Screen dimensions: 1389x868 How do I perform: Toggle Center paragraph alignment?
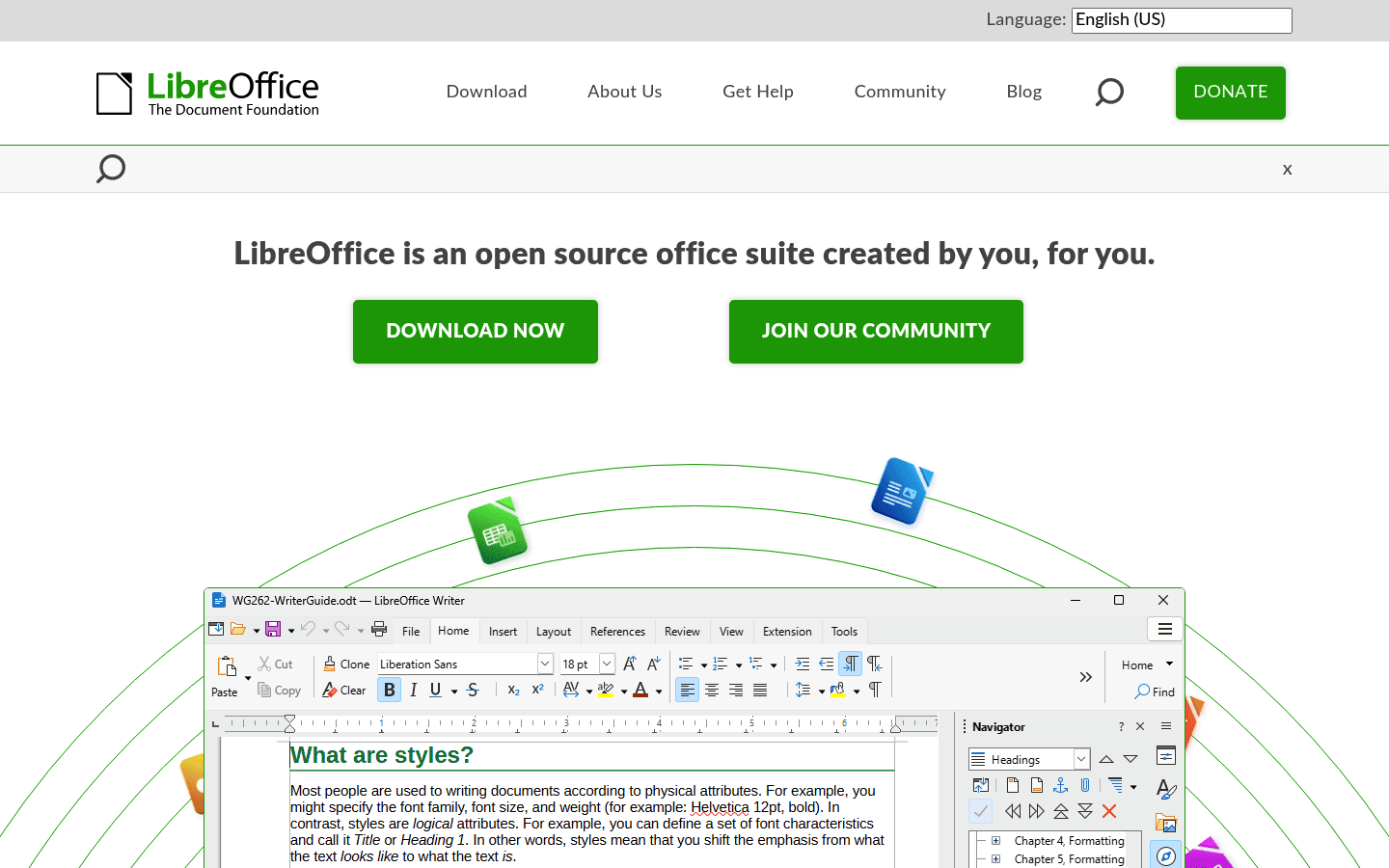[x=712, y=690]
